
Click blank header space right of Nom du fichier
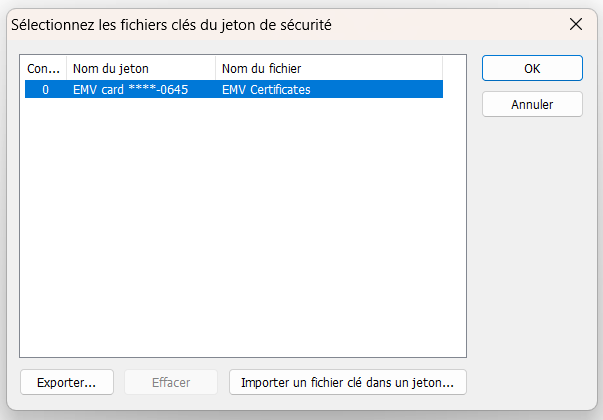[454, 68]
